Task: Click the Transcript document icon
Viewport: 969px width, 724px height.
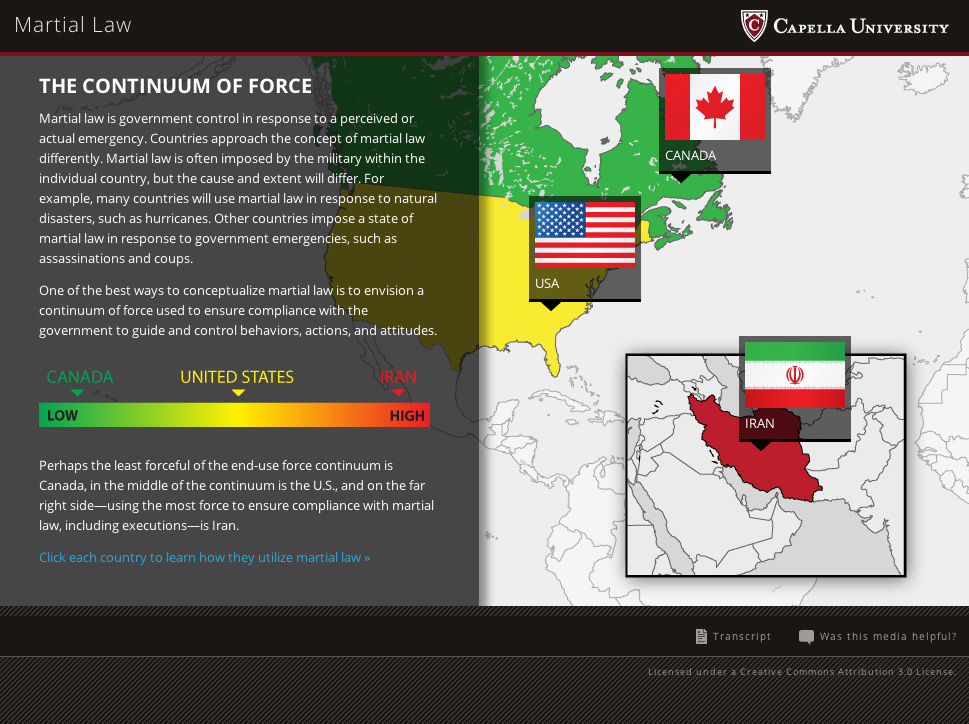Action: click(701, 636)
